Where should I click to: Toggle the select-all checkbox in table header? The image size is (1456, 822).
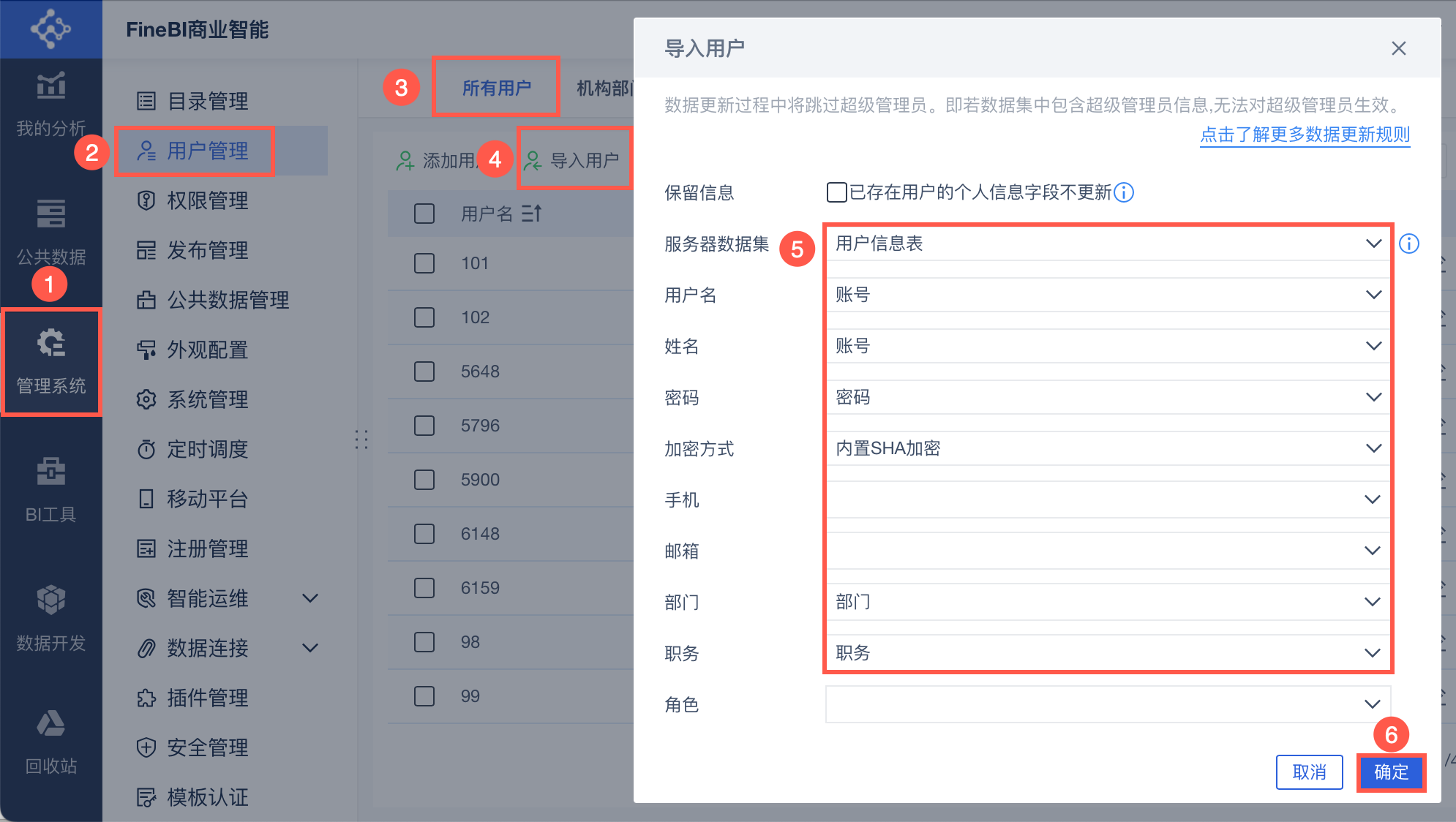point(424,214)
